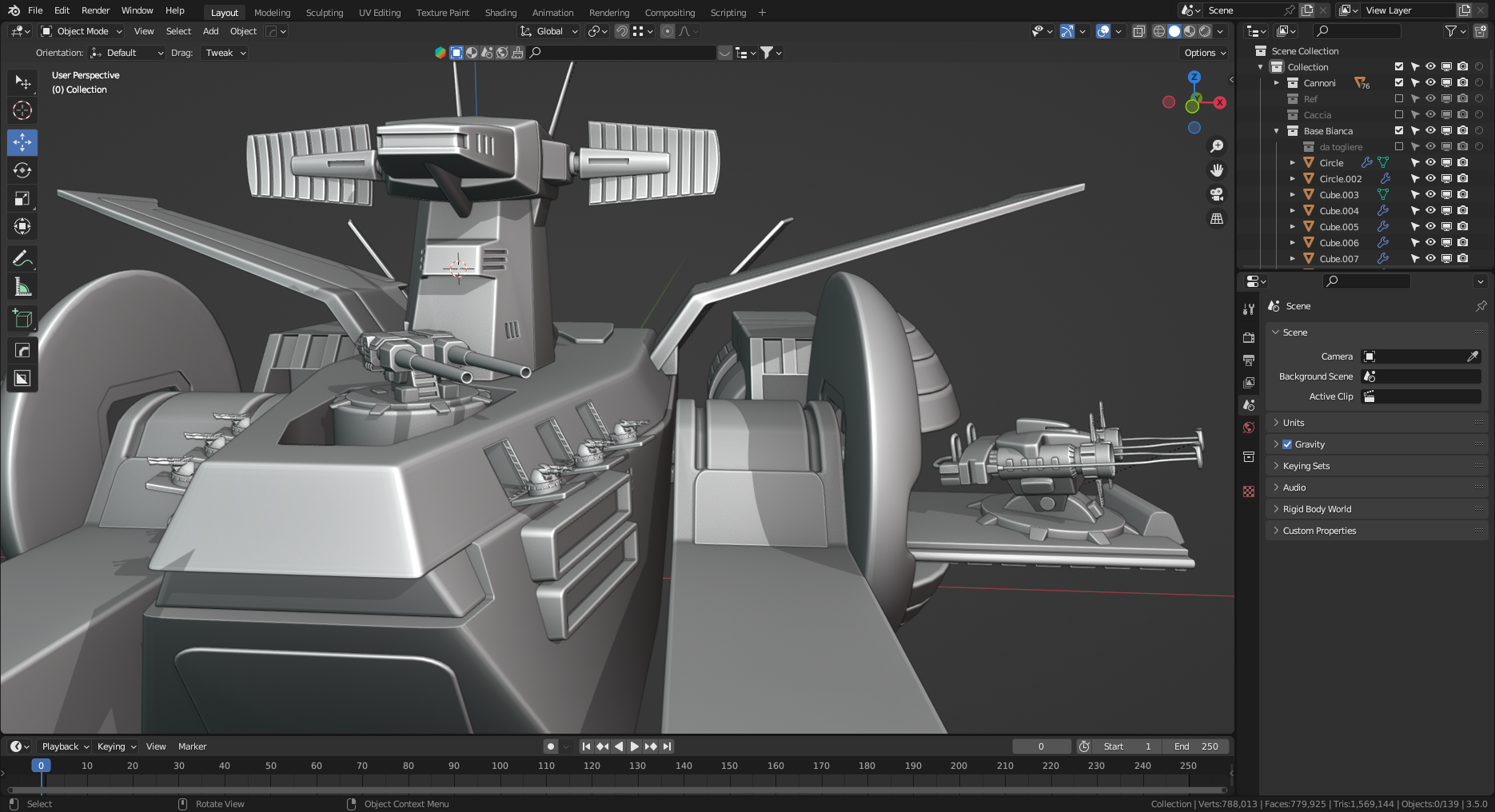
Task: Click the pan view hand icon
Action: pyautogui.click(x=1217, y=170)
